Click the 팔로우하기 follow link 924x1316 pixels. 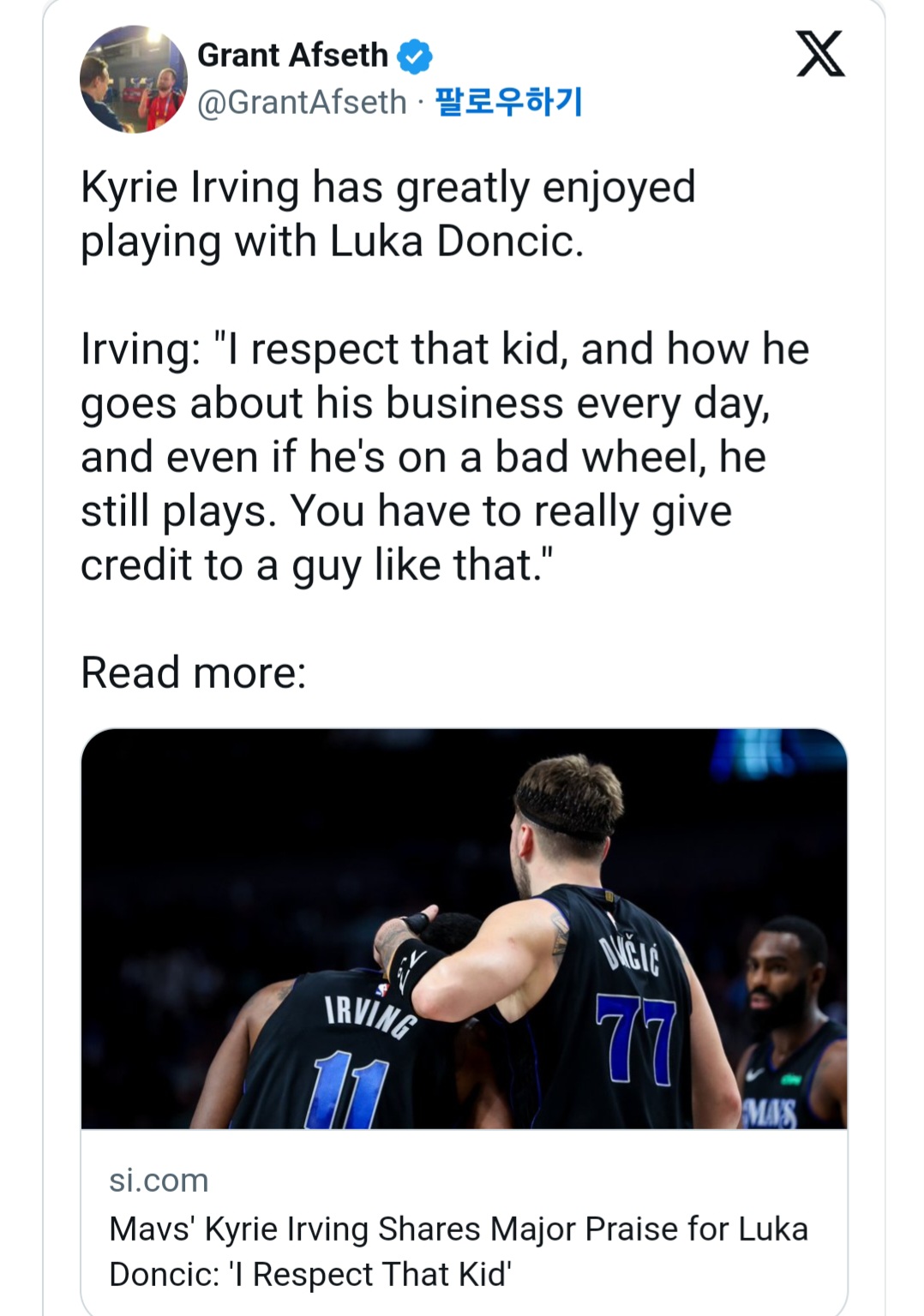(509, 102)
